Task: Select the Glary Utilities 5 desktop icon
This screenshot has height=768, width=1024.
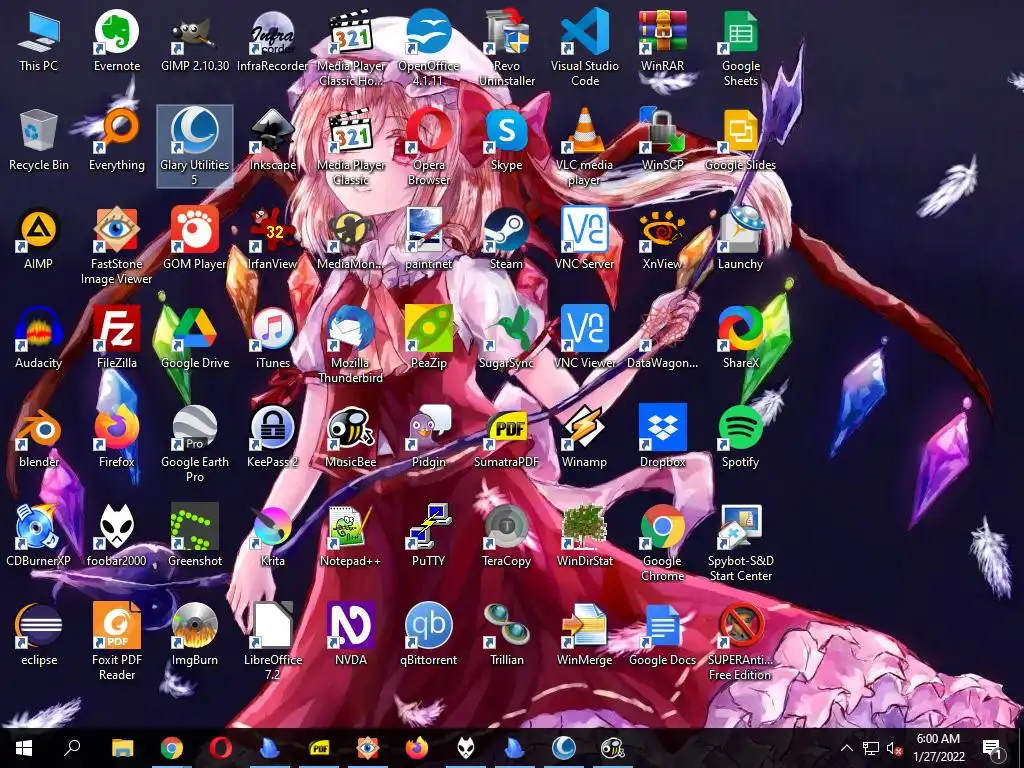Action: pyautogui.click(x=195, y=147)
